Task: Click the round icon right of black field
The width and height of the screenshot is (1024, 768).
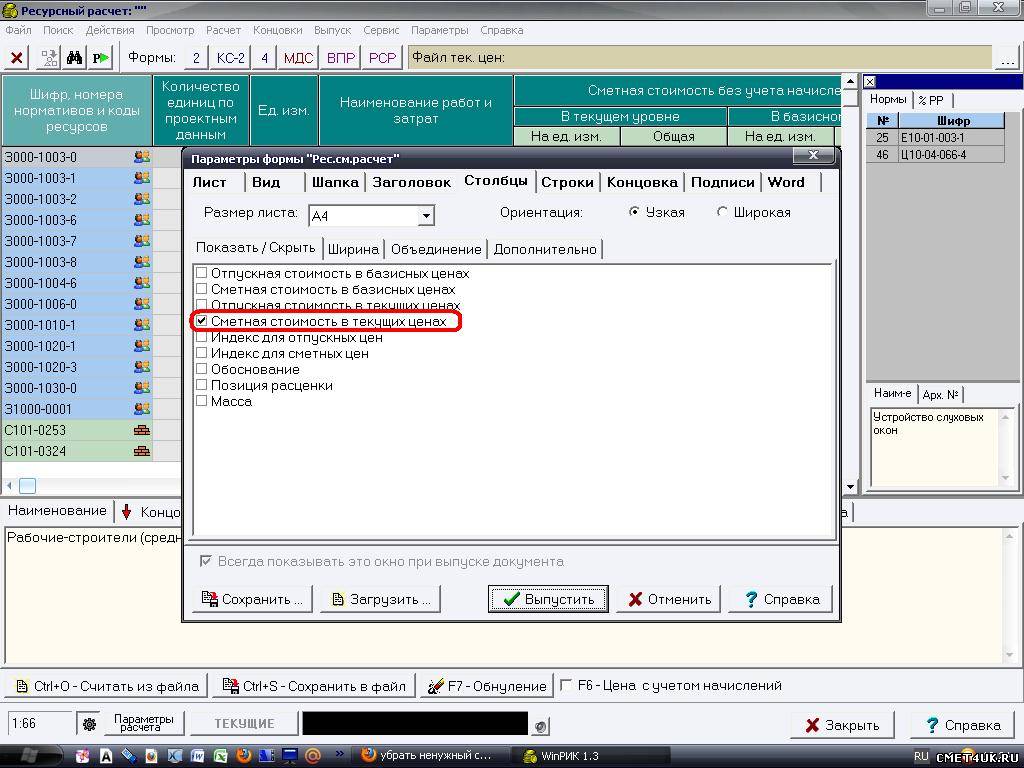Action: click(541, 726)
